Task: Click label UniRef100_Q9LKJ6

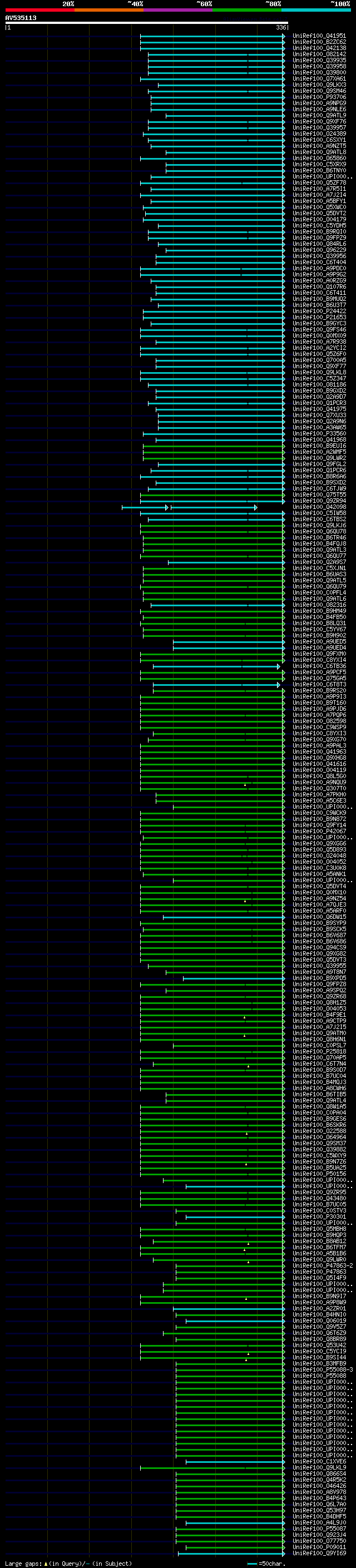Action: click(319, 525)
